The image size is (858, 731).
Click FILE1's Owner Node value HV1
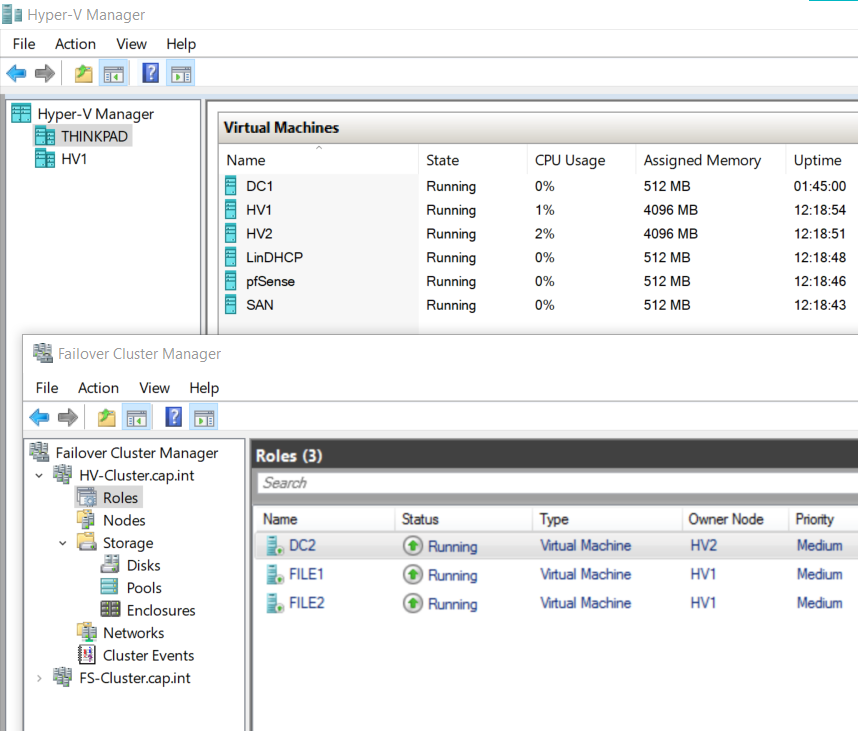(x=703, y=574)
